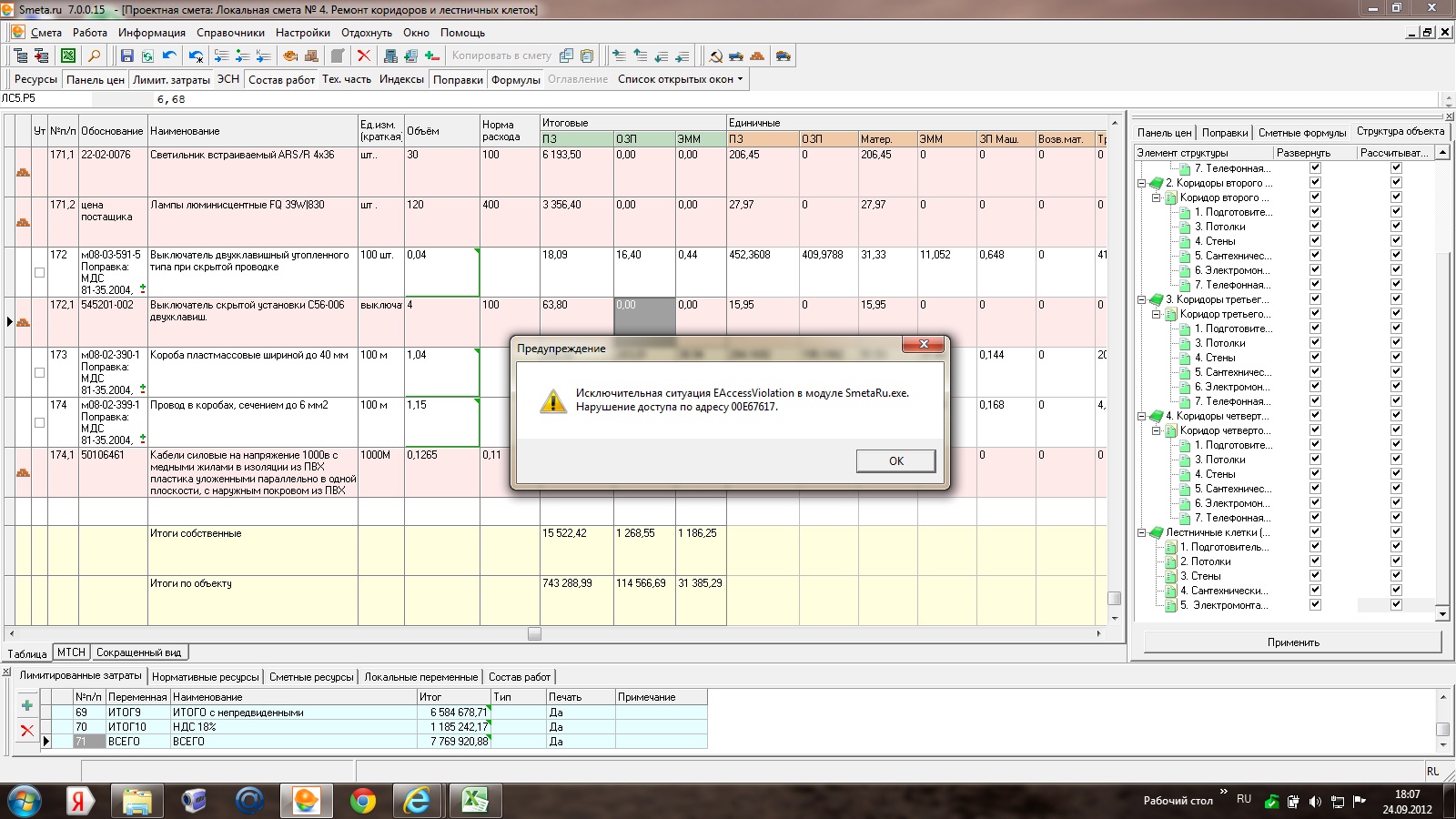Click the horizontal scrollbar thumb under table
The image size is (1456, 819).
coord(534,633)
